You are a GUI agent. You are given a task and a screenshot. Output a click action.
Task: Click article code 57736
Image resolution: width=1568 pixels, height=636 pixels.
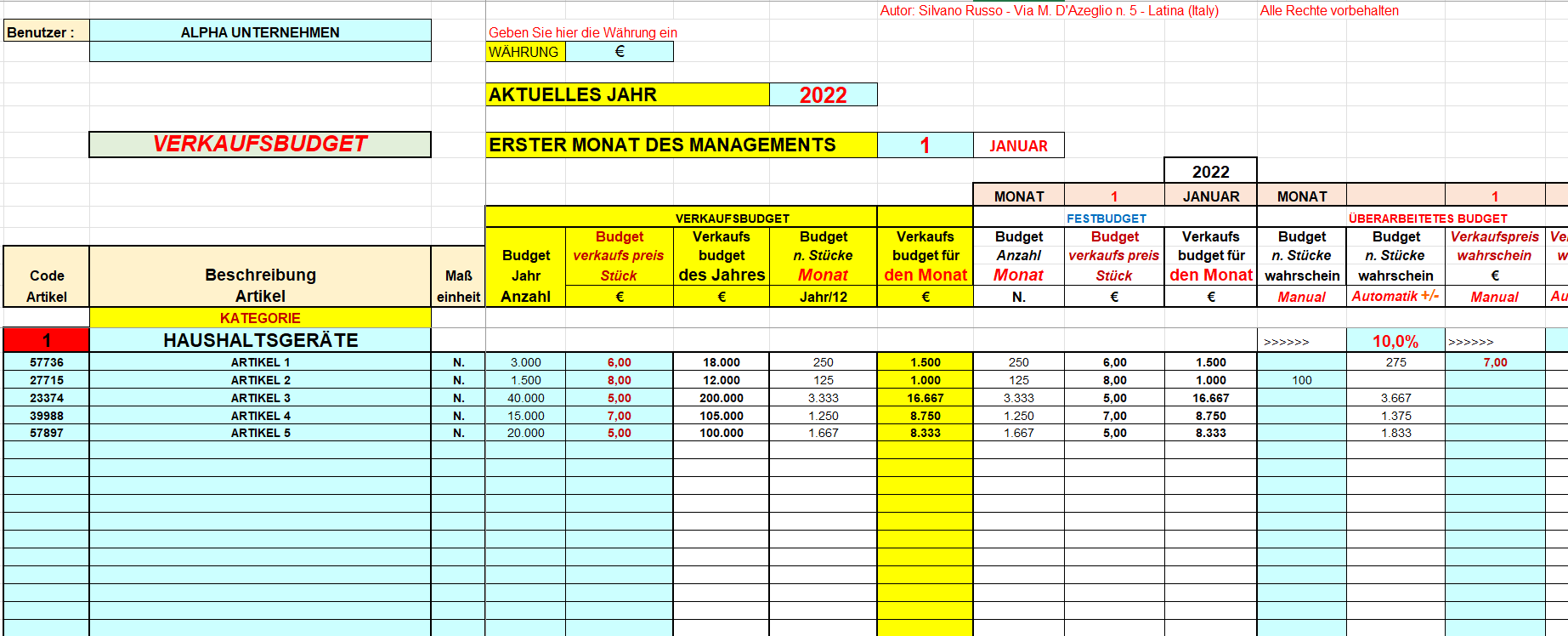[x=47, y=362]
